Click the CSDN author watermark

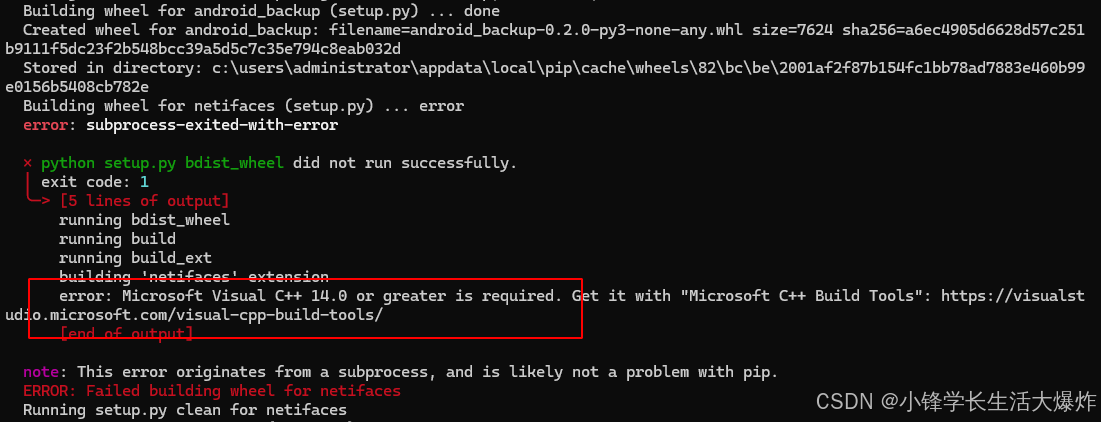[x=956, y=402]
